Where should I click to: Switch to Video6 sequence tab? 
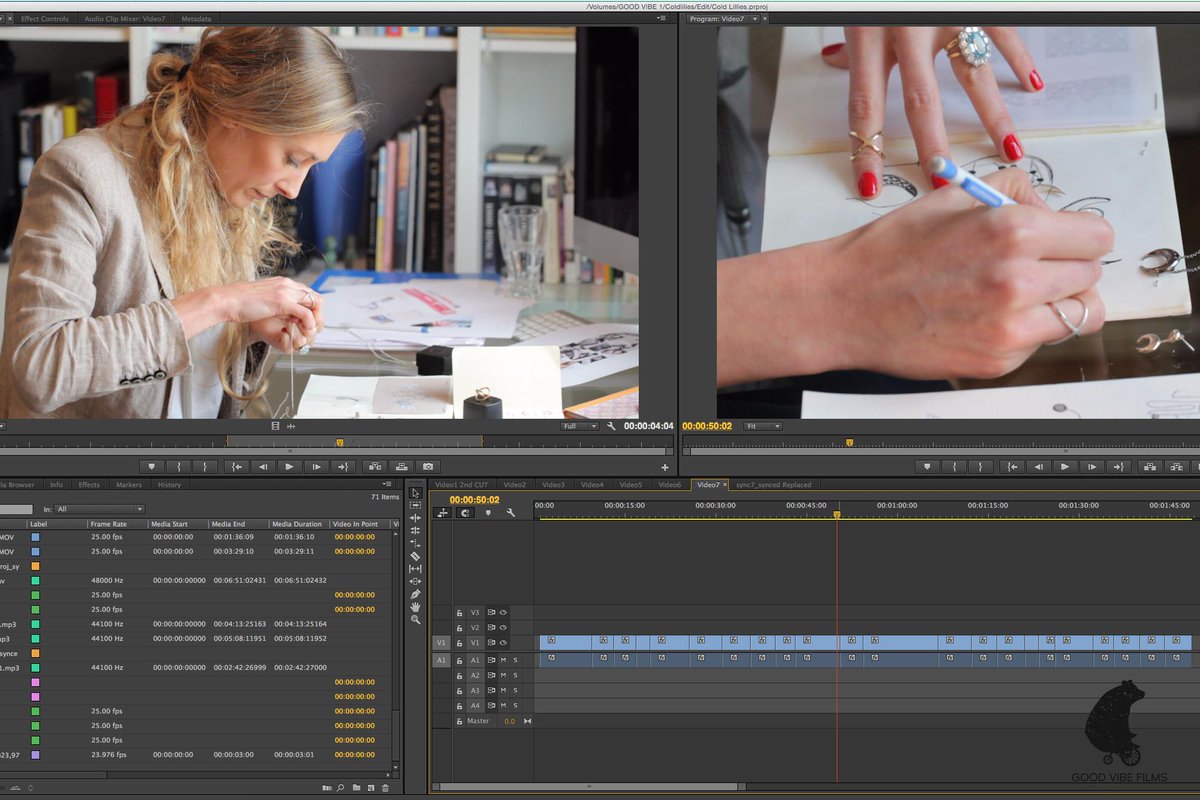tap(669, 485)
